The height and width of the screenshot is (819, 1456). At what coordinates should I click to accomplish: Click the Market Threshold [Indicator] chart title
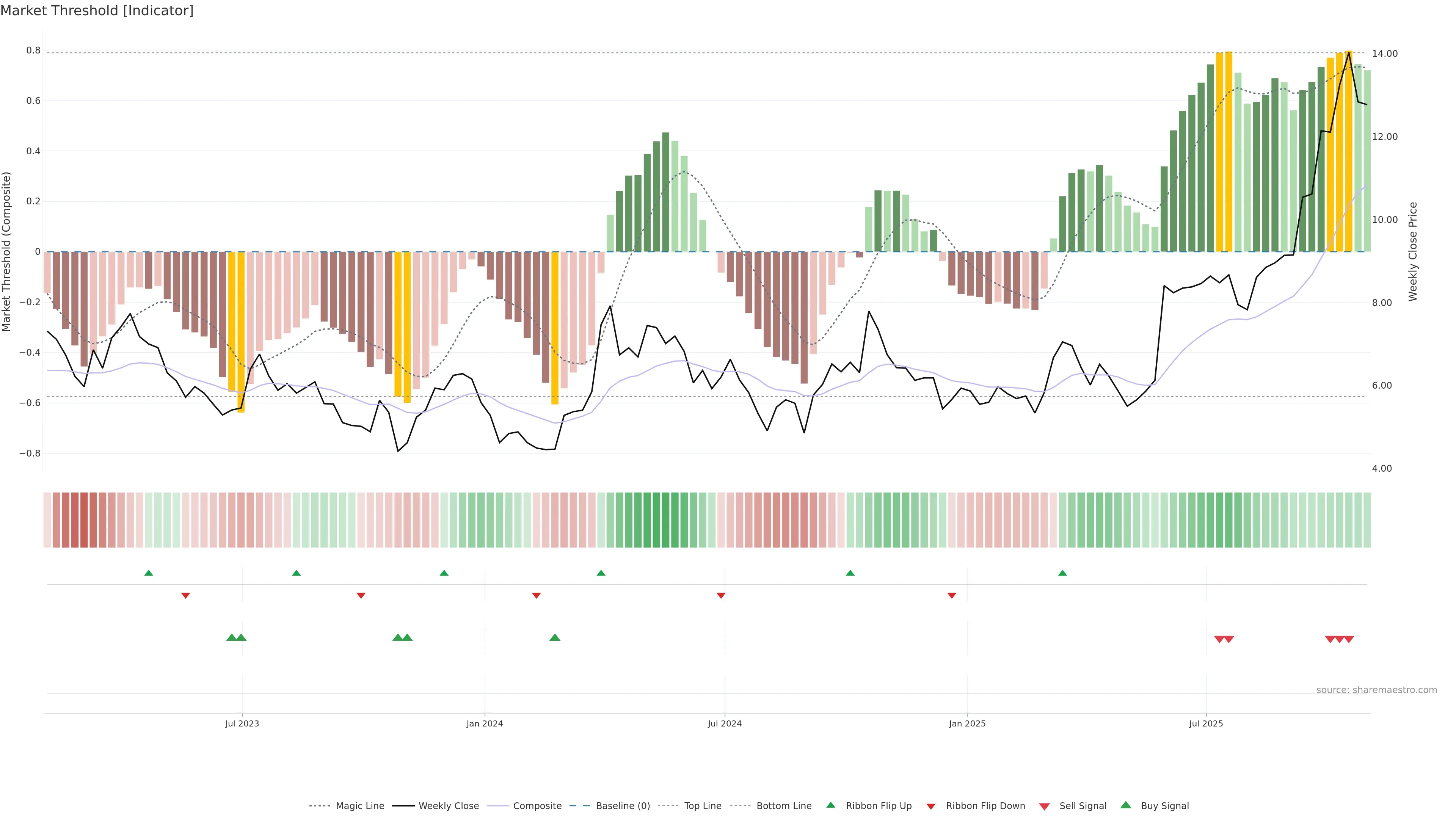(97, 11)
